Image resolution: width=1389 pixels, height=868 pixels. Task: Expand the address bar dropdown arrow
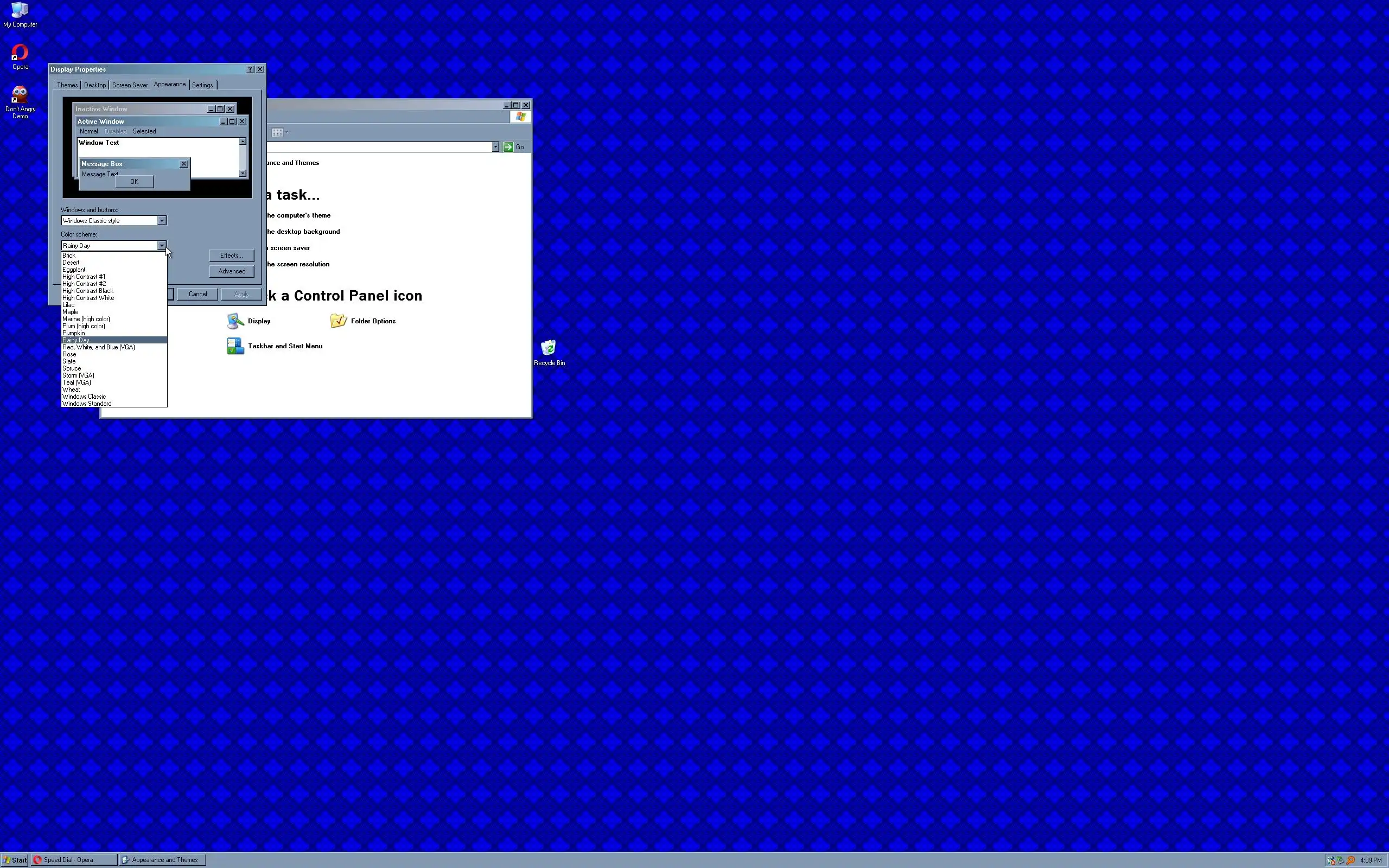tap(495, 148)
